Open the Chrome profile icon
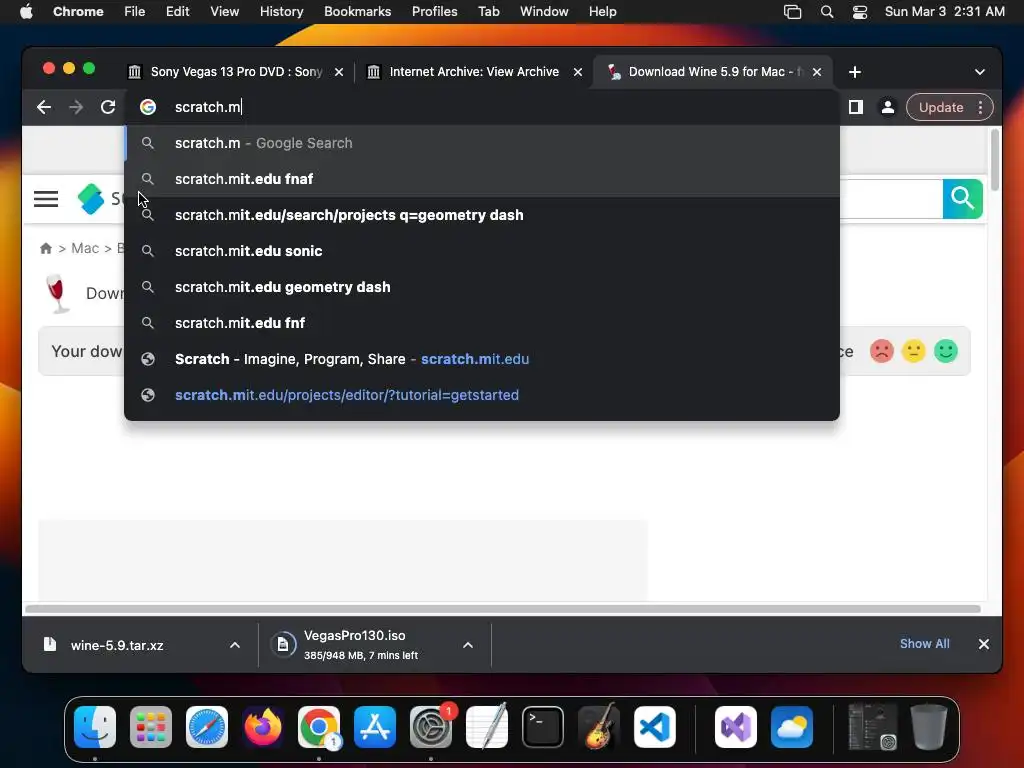1024x768 pixels. click(x=888, y=107)
